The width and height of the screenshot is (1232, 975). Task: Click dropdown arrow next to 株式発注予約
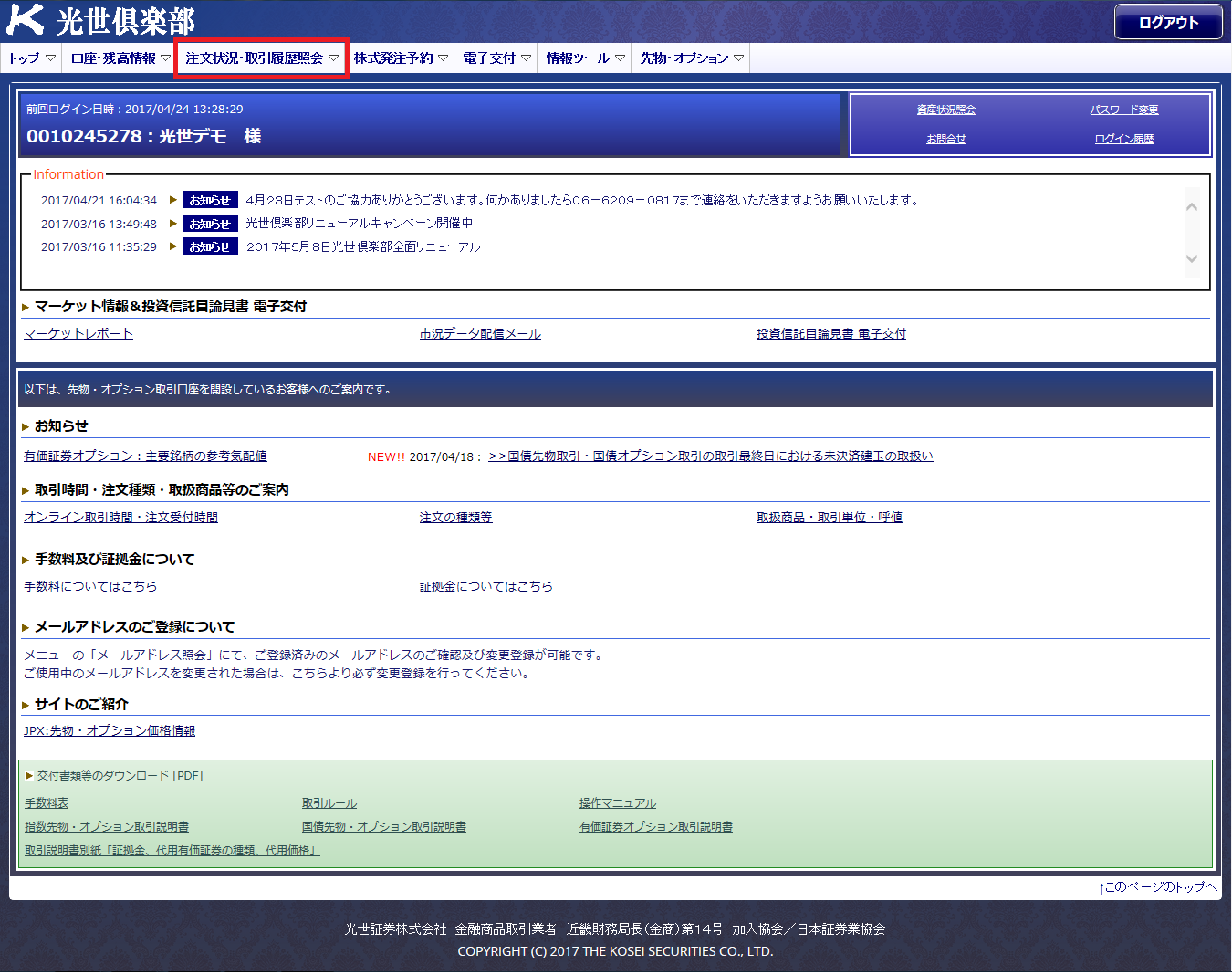point(443,58)
